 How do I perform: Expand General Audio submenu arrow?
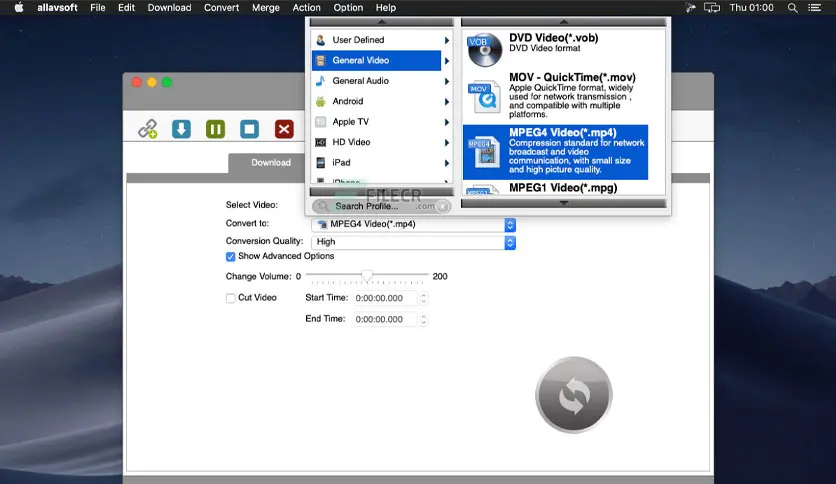tap(447, 81)
